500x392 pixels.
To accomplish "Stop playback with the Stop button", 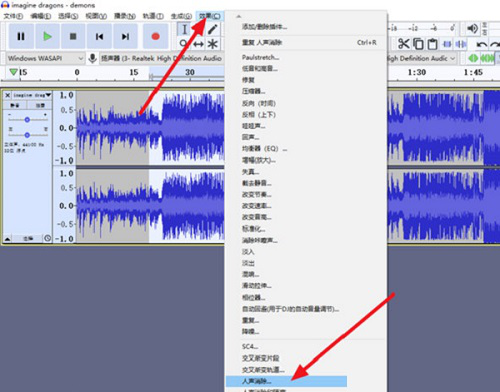I will [x=73, y=36].
